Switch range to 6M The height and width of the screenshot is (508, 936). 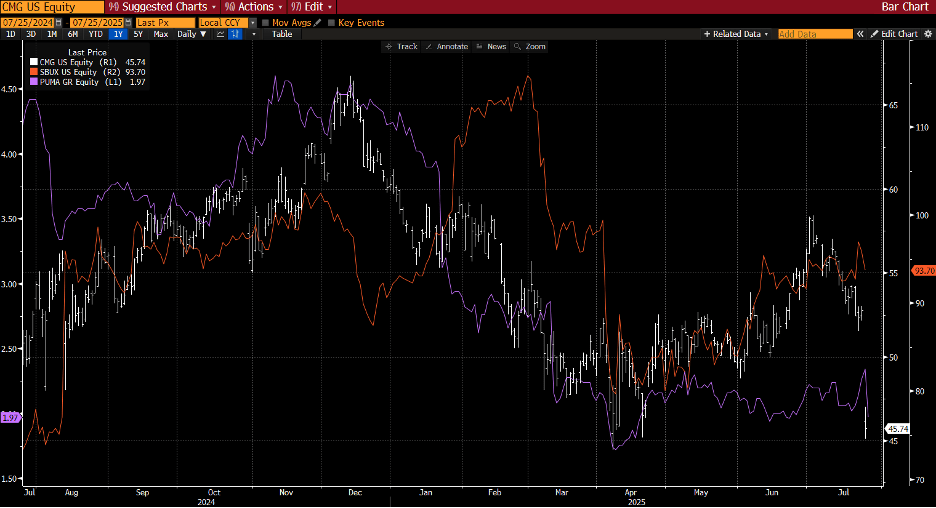(x=73, y=34)
